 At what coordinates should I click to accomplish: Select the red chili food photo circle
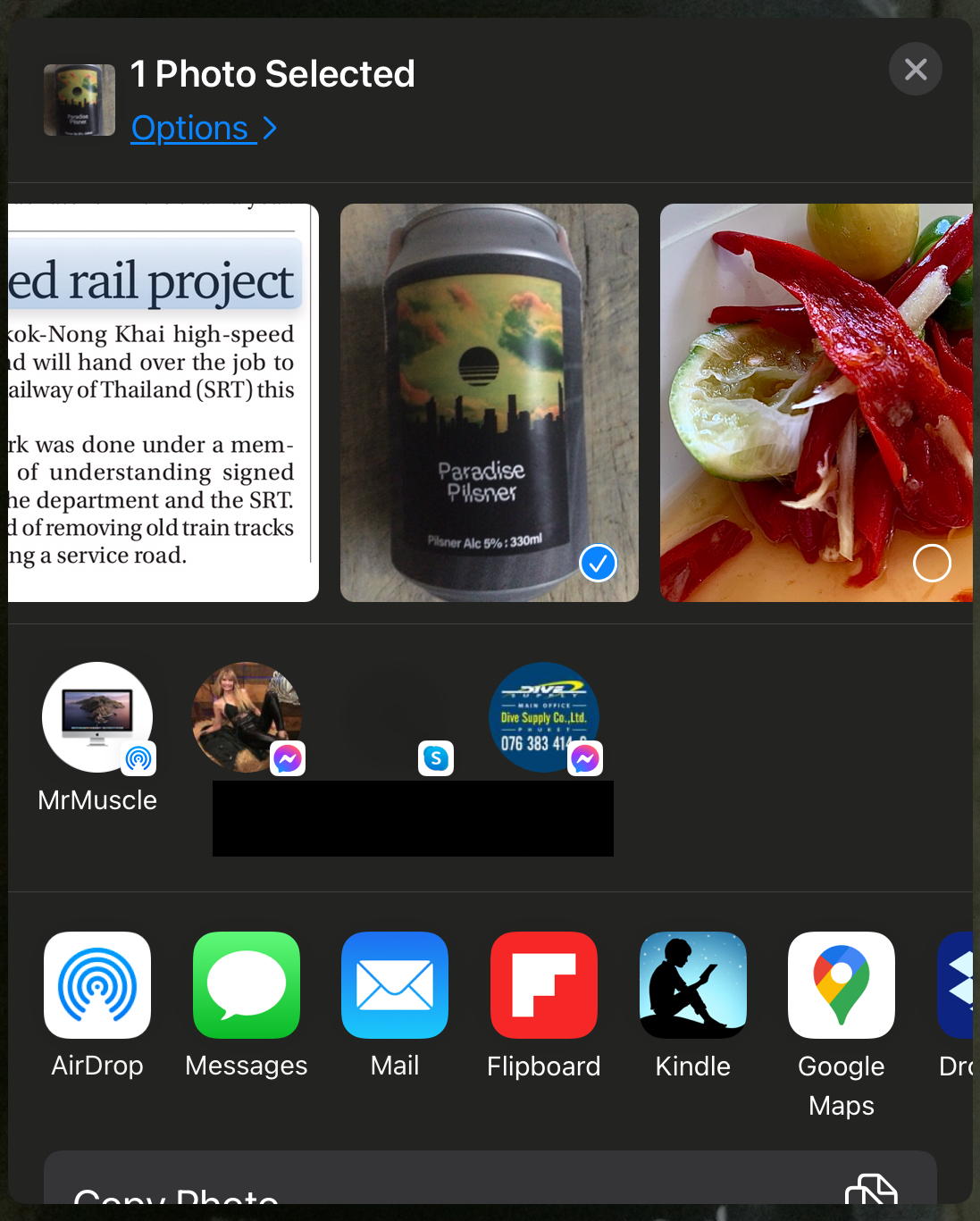[932, 563]
